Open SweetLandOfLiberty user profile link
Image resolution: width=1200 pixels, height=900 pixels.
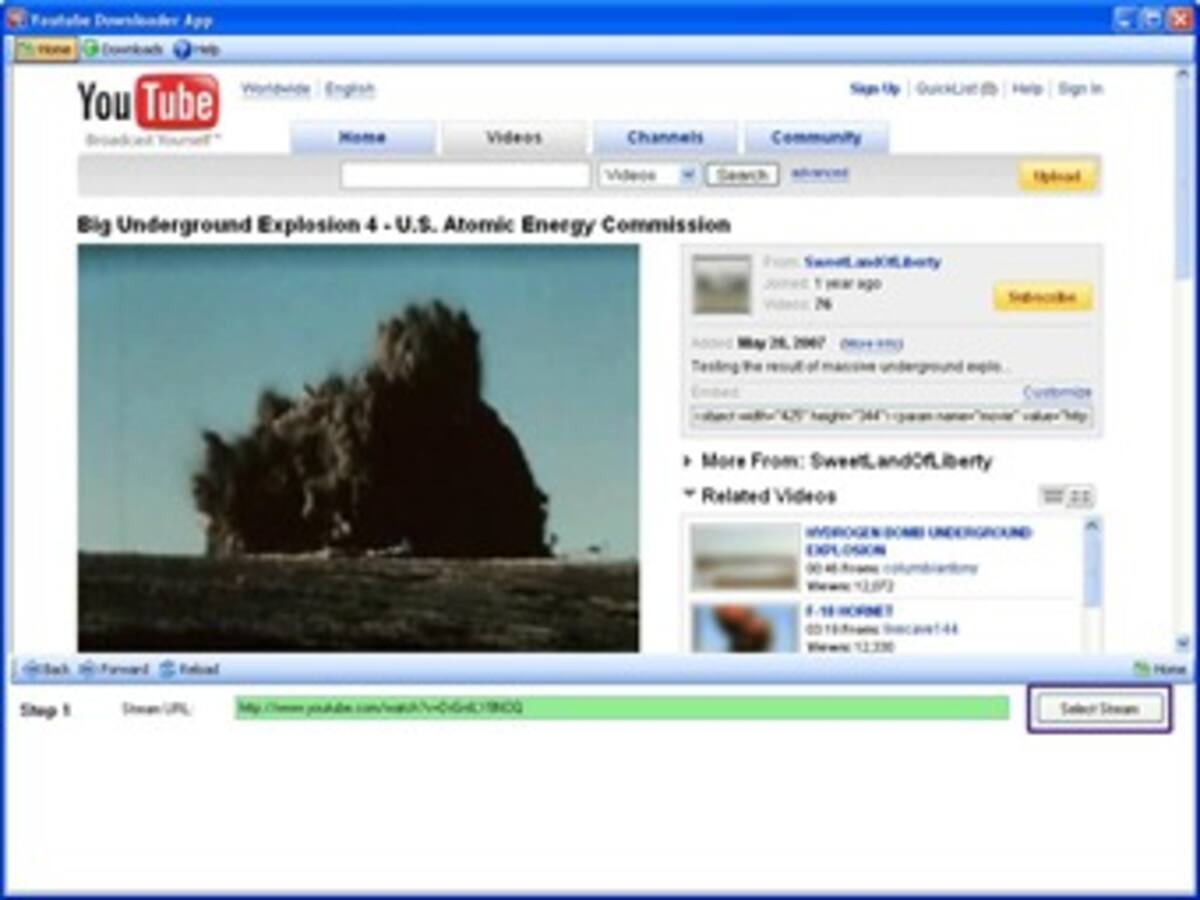(x=872, y=262)
